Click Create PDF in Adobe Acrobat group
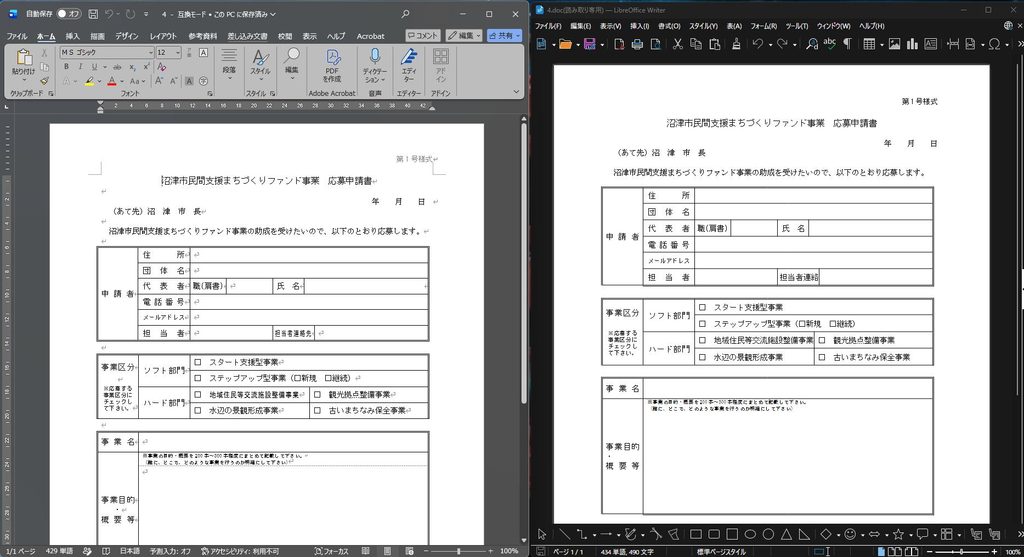Screen dimensions: 1024x557 (x=332, y=65)
